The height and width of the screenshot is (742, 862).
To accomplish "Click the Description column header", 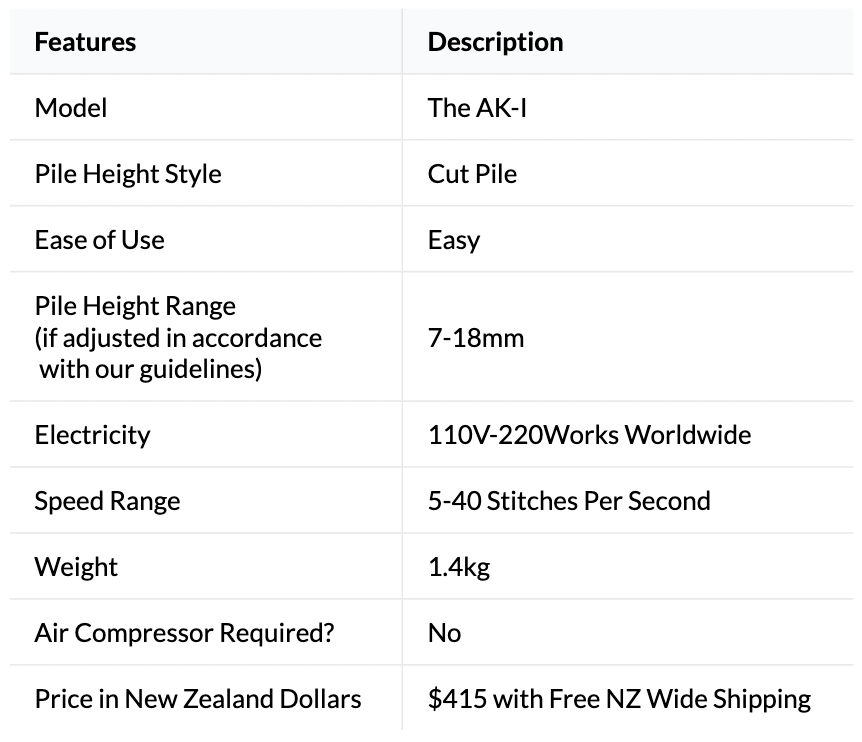I will pyautogui.click(x=495, y=42).
